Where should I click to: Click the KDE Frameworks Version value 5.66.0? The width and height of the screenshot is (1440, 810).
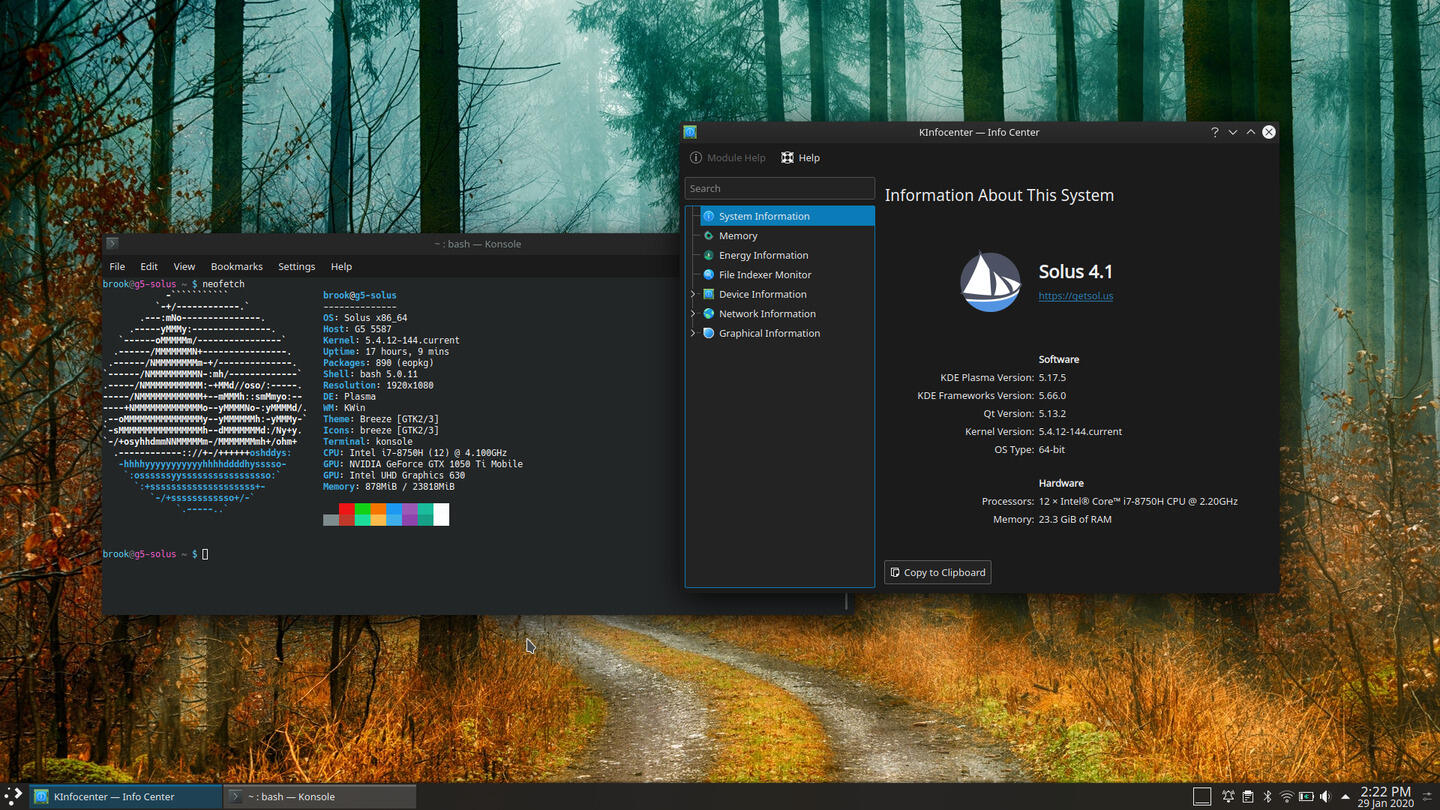(x=1052, y=396)
